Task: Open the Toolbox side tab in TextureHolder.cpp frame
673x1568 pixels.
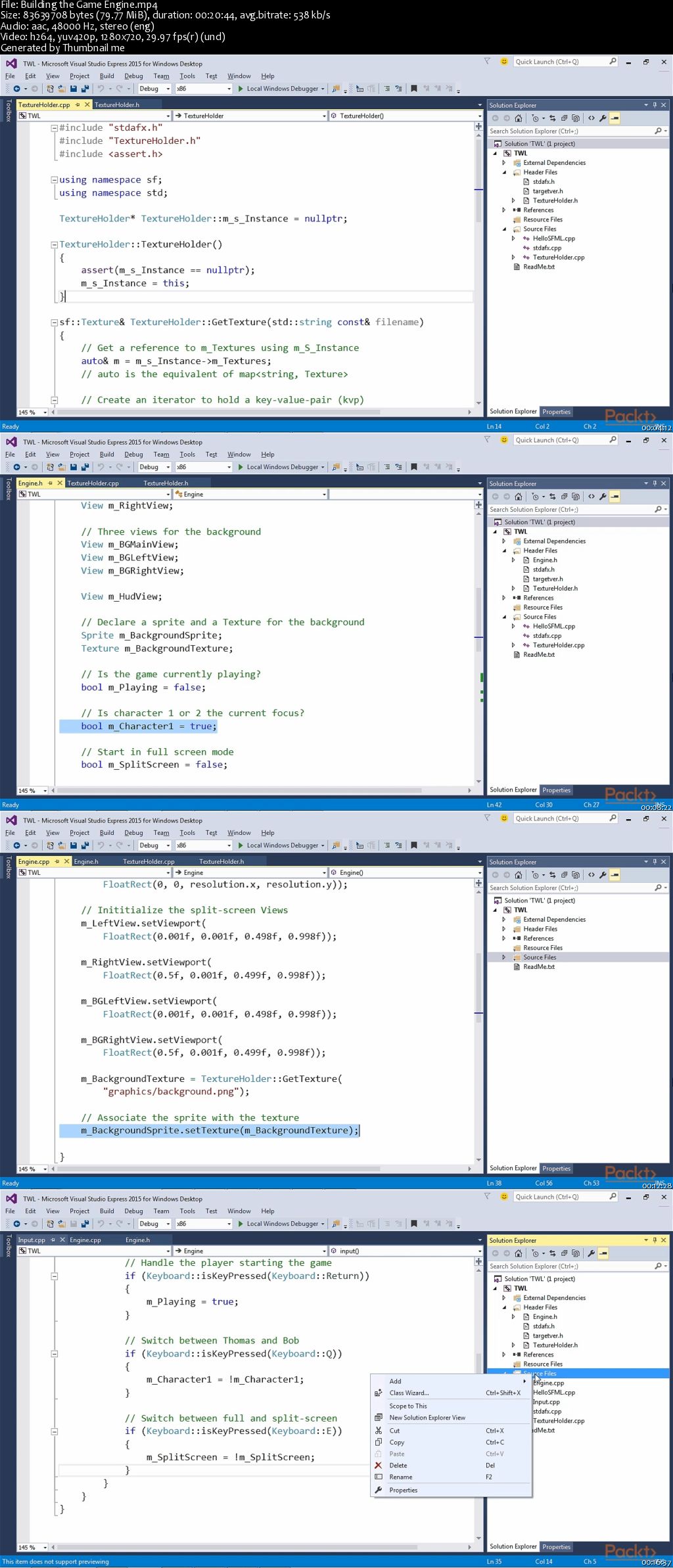Action: [x=8, y=110]
